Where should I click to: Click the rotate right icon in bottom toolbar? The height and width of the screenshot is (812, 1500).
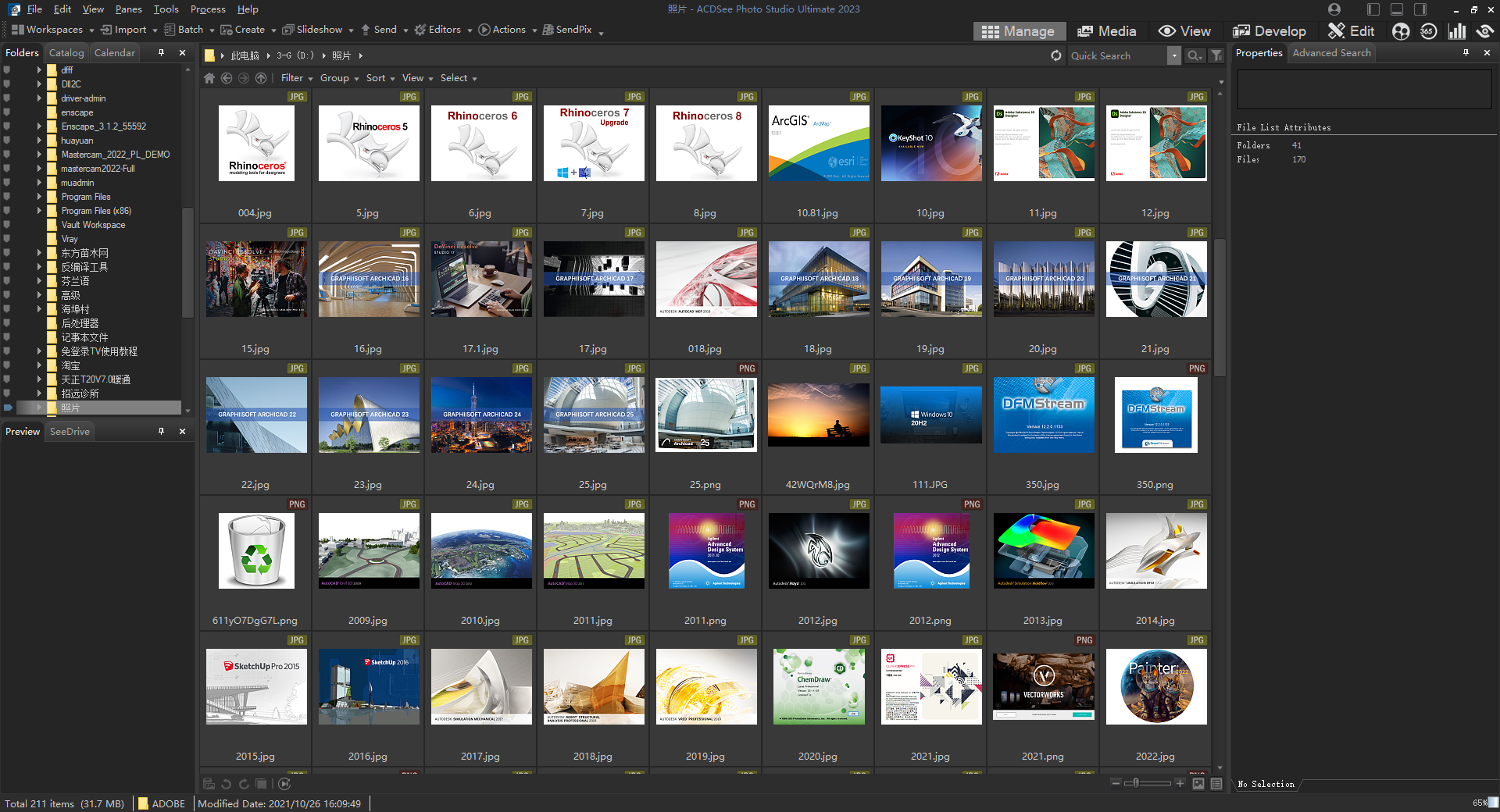click(x=244, y=784)
